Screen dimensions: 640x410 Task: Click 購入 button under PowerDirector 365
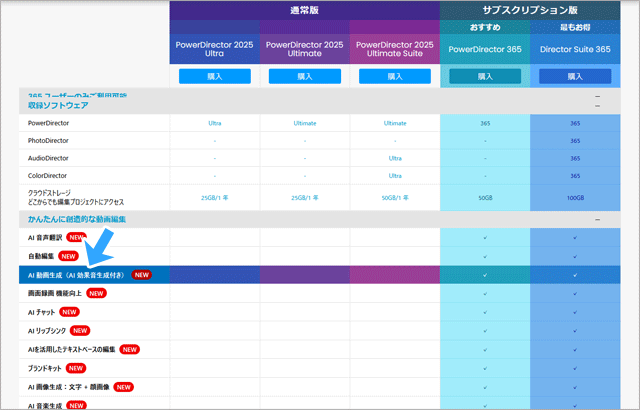coord(485,76)
